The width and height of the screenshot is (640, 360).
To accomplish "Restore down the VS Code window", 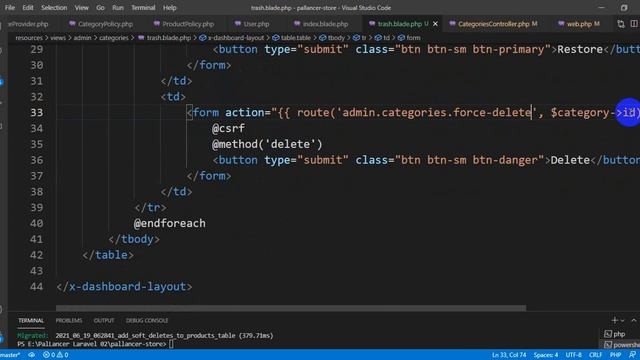I will coord(624,8).
